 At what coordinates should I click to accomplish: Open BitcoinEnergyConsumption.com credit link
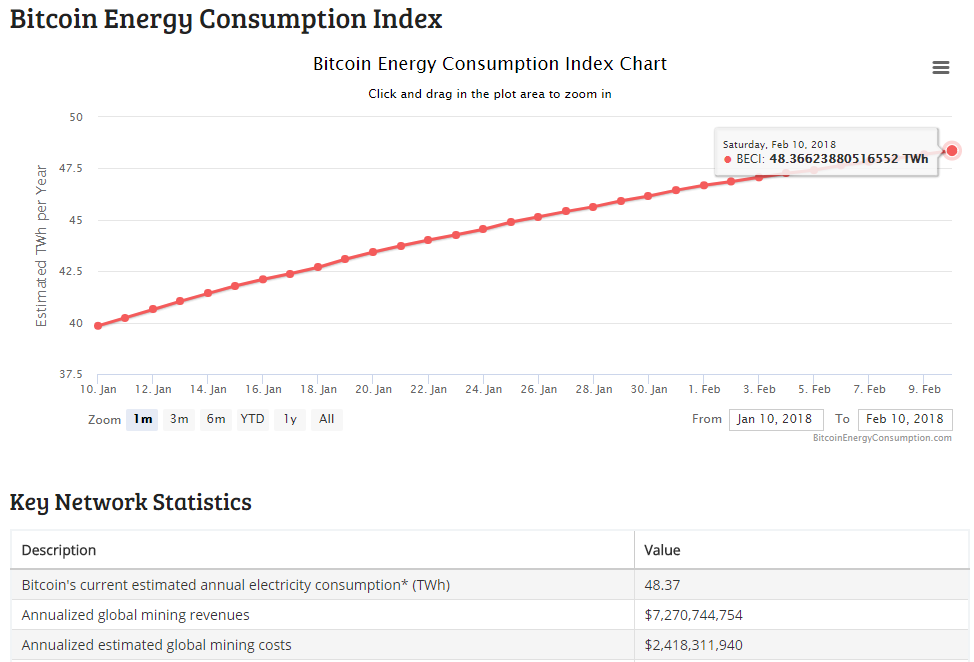[882, 438]
